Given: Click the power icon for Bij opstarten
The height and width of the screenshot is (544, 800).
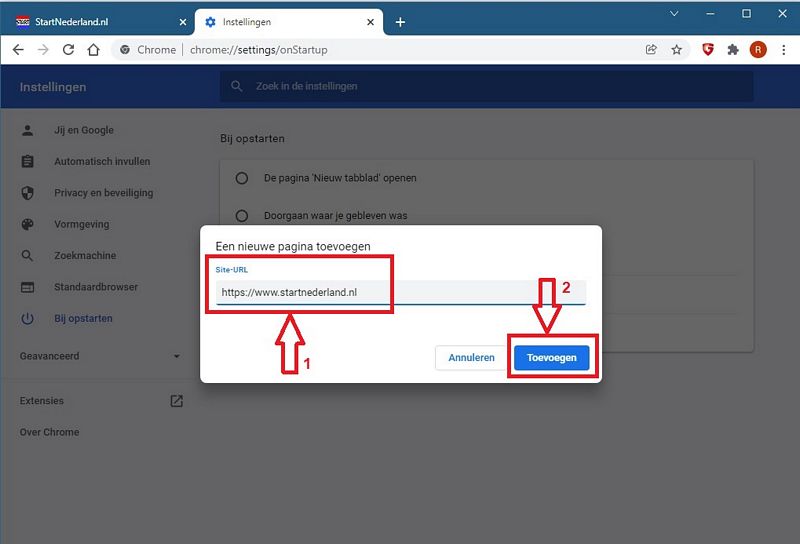Looking at the screenshot, I should [28, 318].
